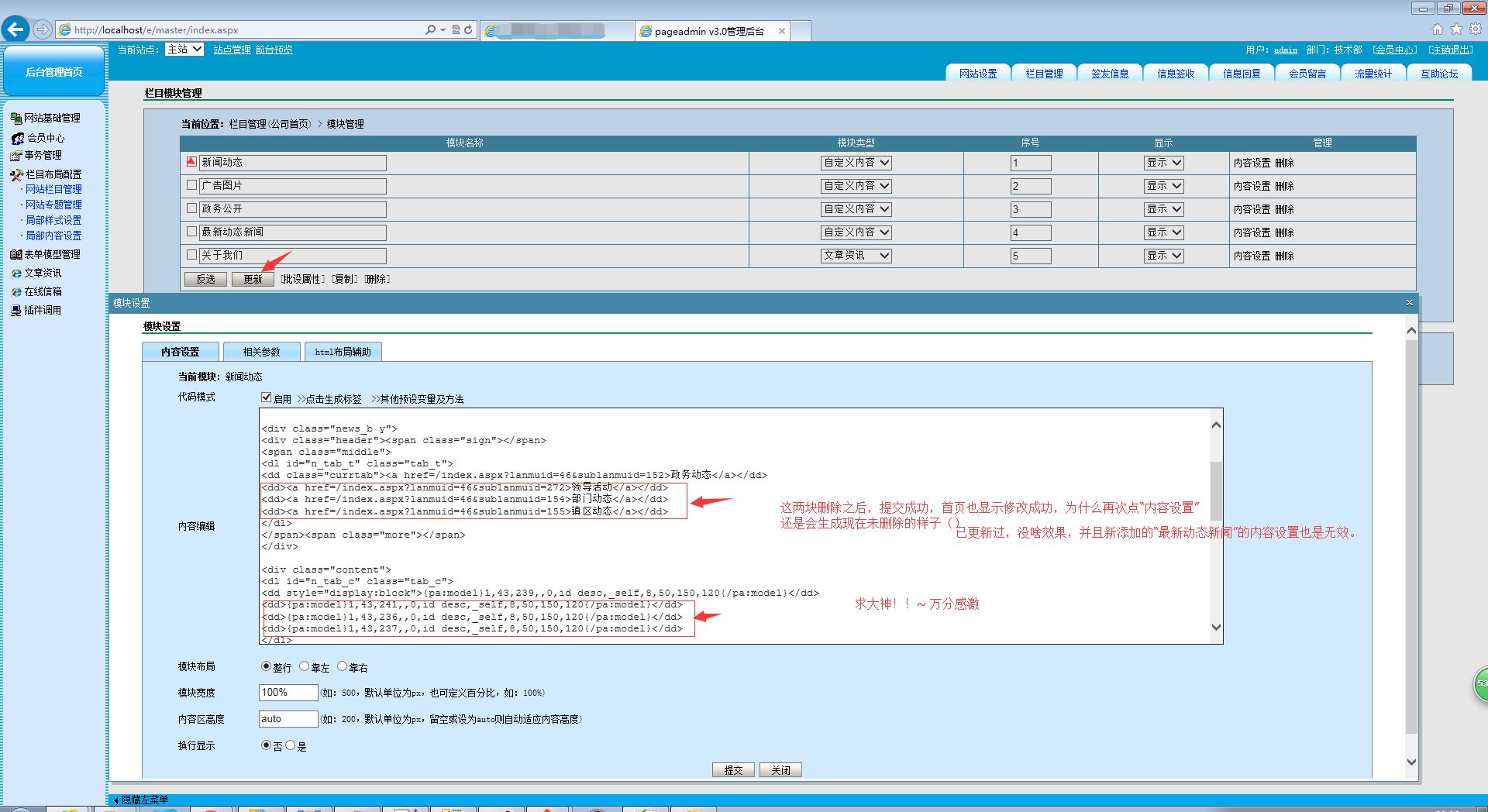
Task: Click the browser back arrow button
Action: coord(15,29)
